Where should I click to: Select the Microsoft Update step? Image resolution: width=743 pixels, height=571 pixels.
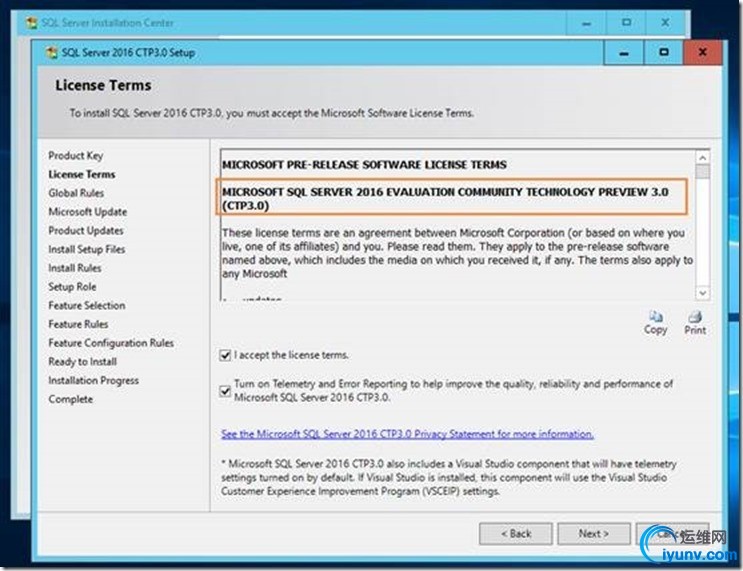click(x=88, y=212)
